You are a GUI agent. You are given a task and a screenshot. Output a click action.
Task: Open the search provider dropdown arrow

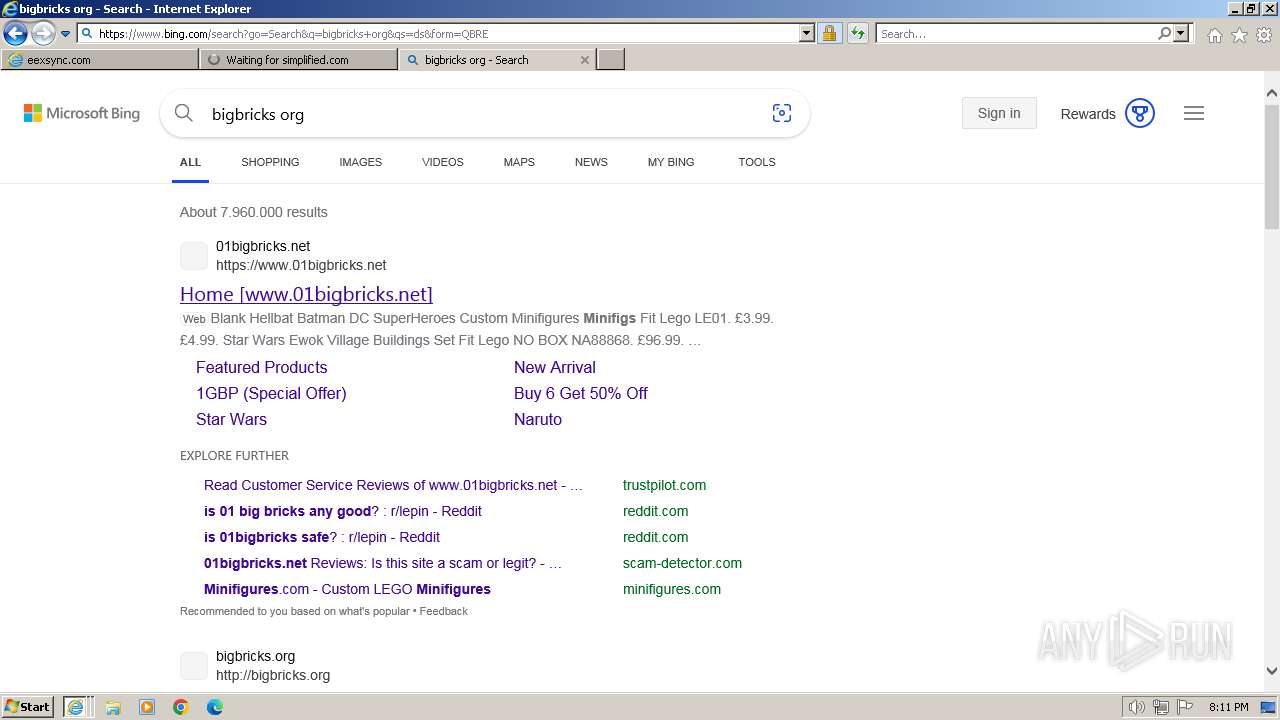pyautogui.click(x=1181, y=33)
